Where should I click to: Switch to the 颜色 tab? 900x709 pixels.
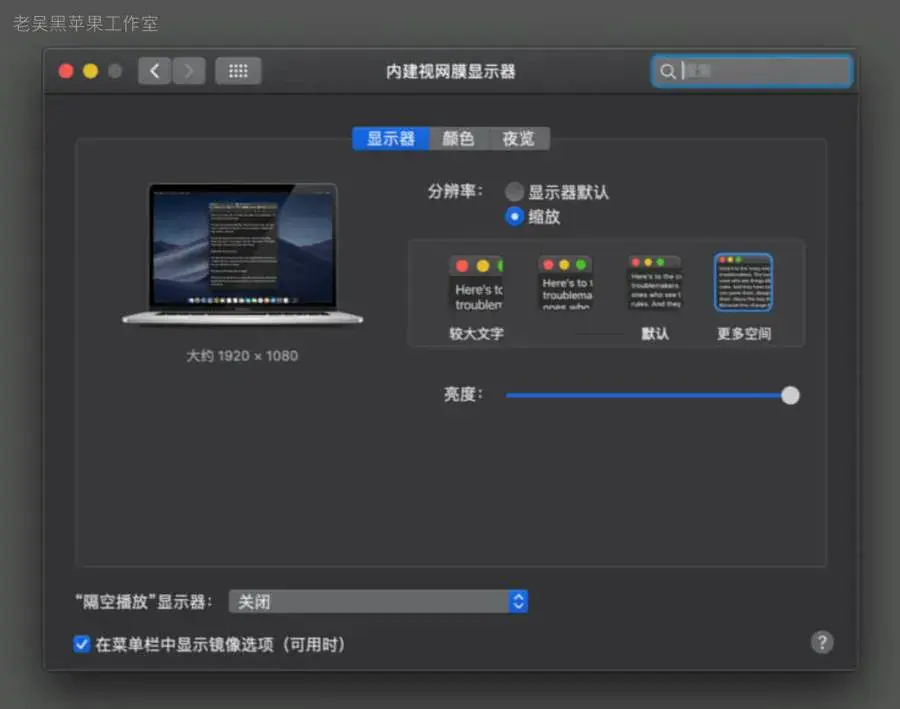[459, 138]
